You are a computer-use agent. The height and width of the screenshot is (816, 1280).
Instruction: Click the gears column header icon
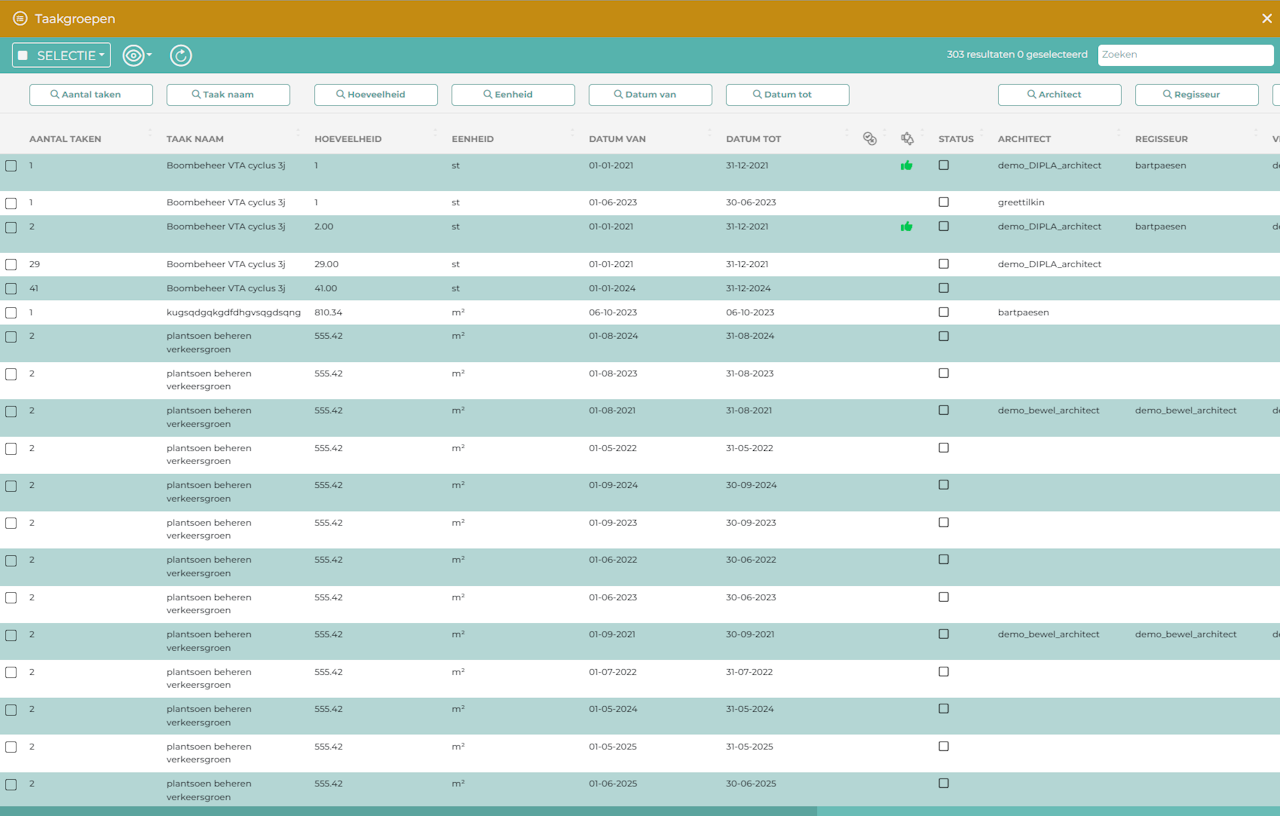click(907, 139)
